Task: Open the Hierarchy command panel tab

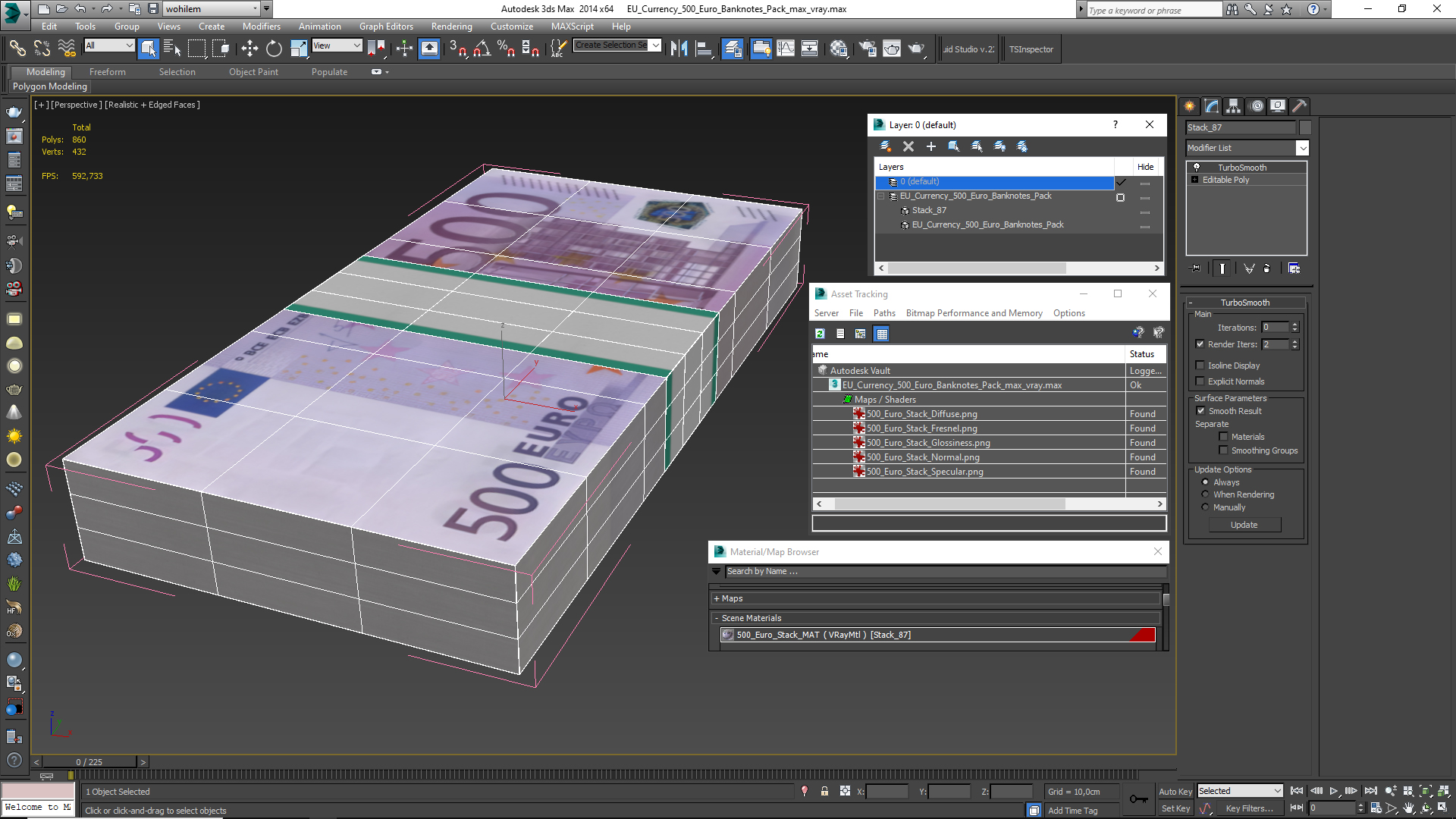Action: click(1234, 106)
